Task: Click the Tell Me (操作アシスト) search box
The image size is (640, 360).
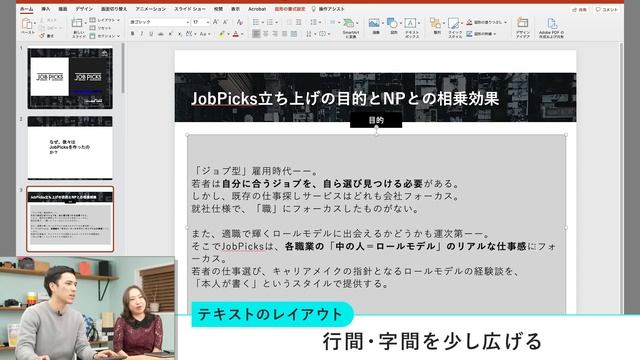Action: click(x=328, y=9)
